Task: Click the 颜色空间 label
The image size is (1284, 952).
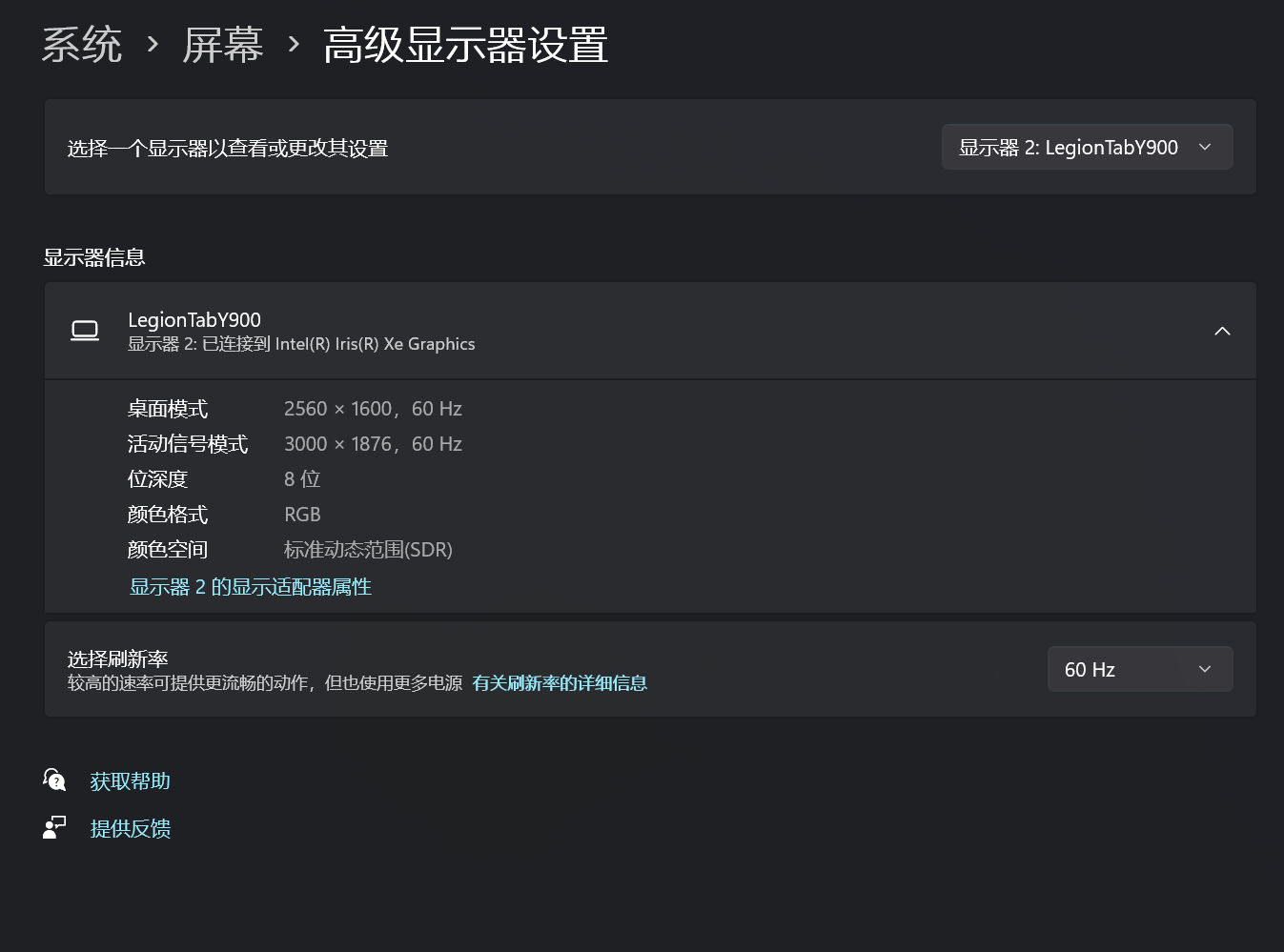Action: 168,550
